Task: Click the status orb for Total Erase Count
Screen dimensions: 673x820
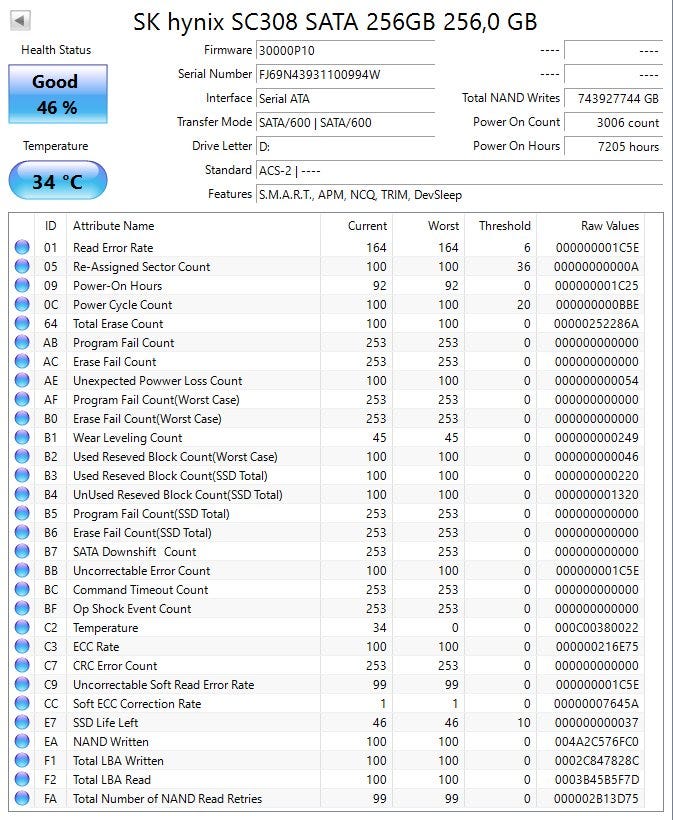Action: [x=22, y=323]
